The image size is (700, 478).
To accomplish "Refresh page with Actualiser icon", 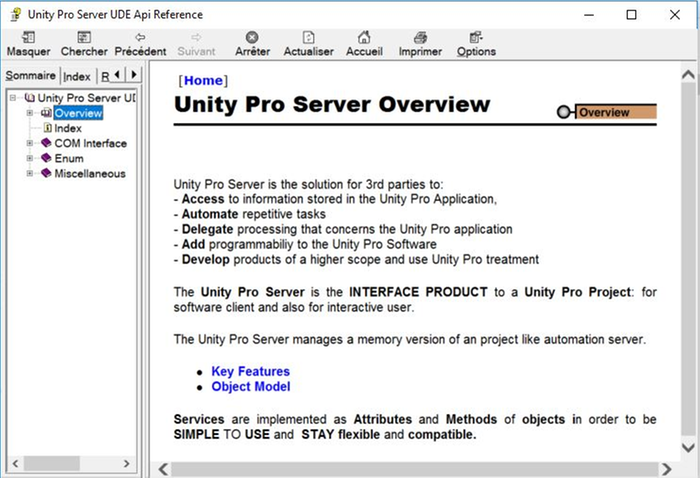I will pos(308,37).
